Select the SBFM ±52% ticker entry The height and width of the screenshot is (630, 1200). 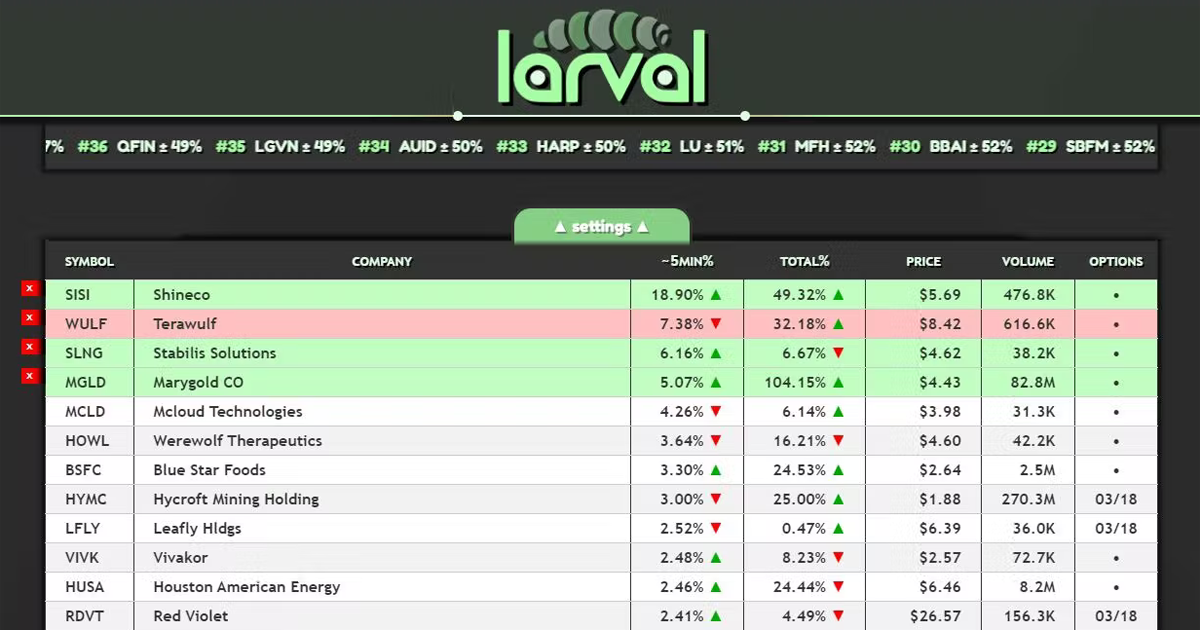point(1110,146)
